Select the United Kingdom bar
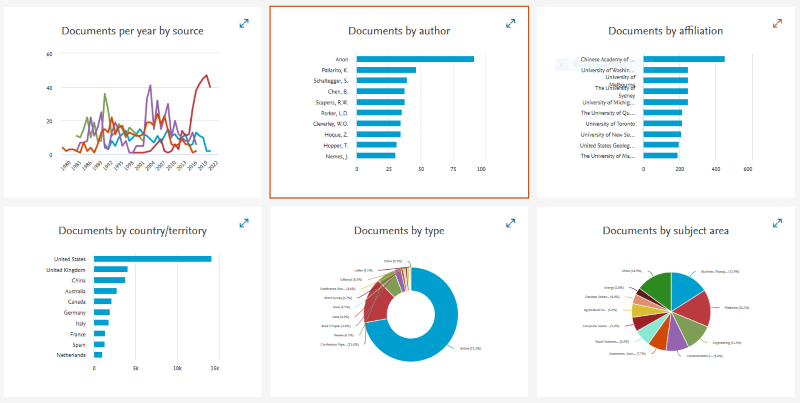 pyautogui.click(x=110, y=269)
